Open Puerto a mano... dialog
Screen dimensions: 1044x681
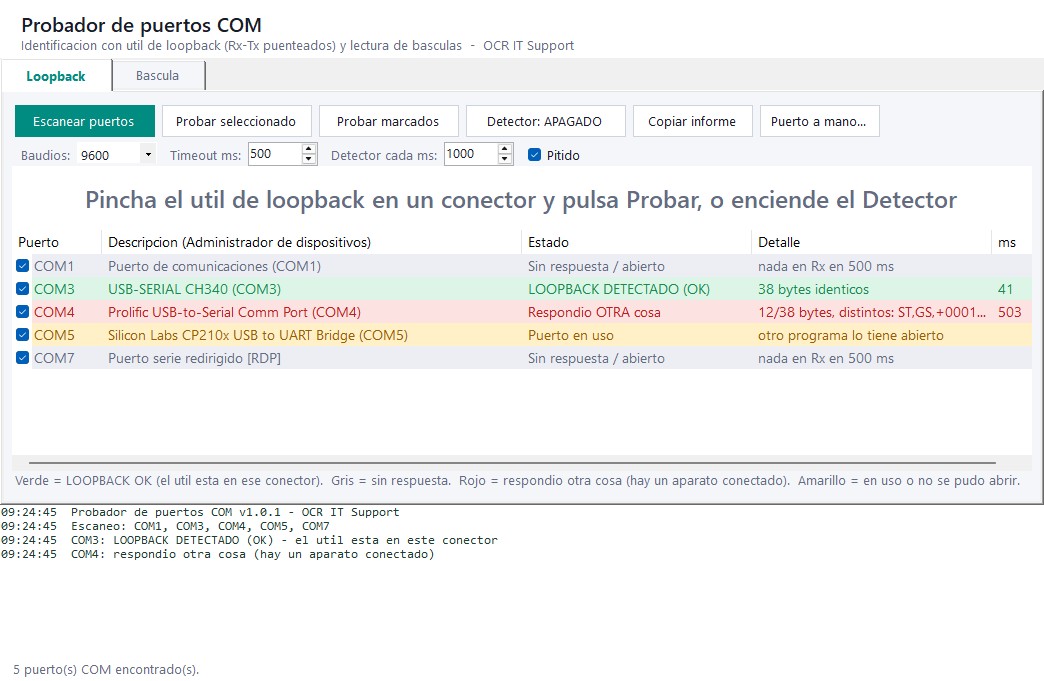(819, 121)
